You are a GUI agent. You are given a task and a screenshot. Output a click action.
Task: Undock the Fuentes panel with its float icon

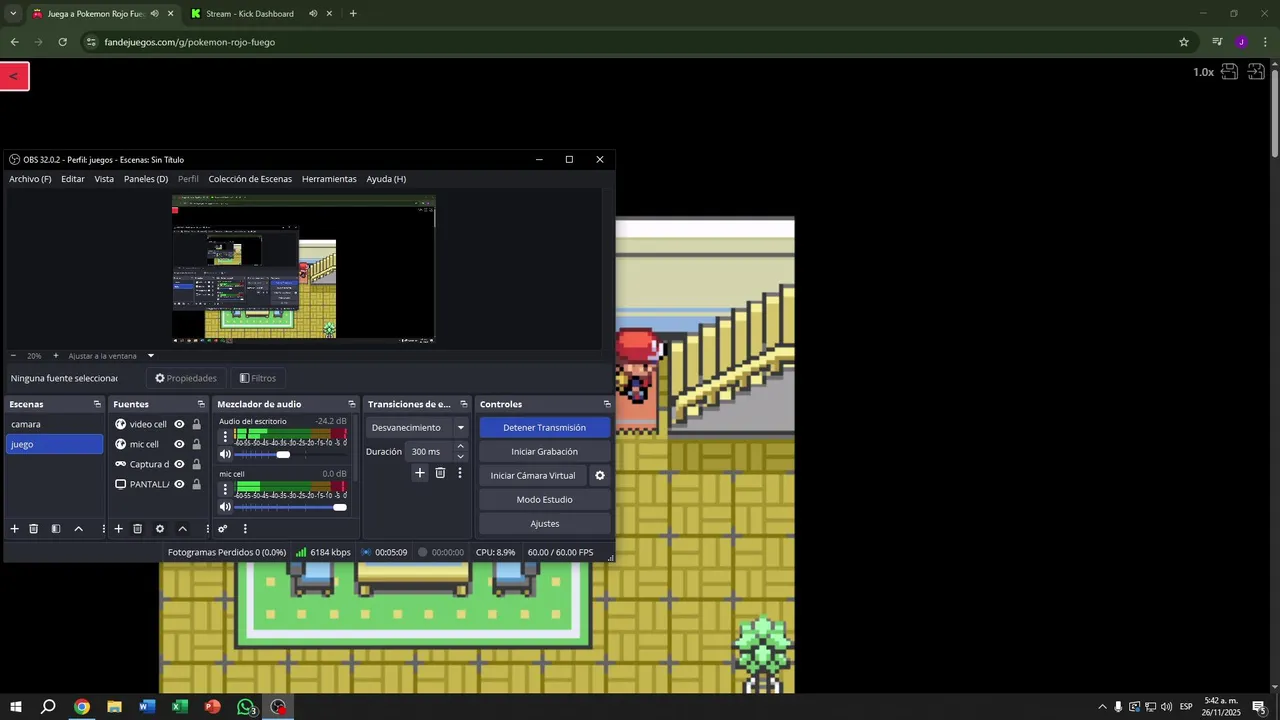tap(200, 404)
